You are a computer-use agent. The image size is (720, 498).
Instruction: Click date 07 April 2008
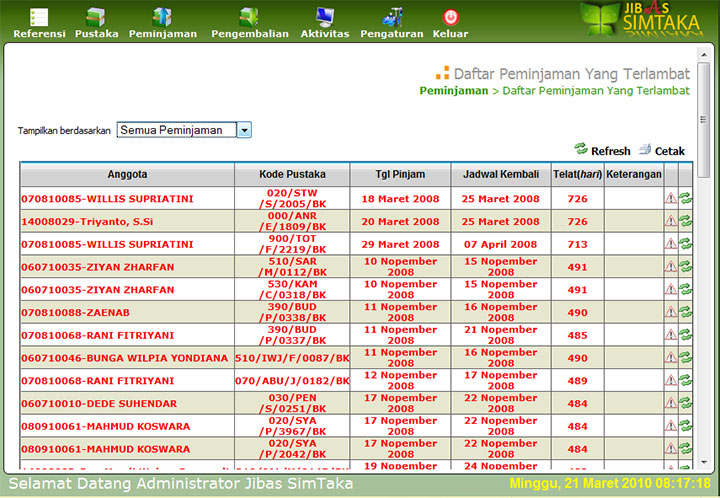(501, 244)
